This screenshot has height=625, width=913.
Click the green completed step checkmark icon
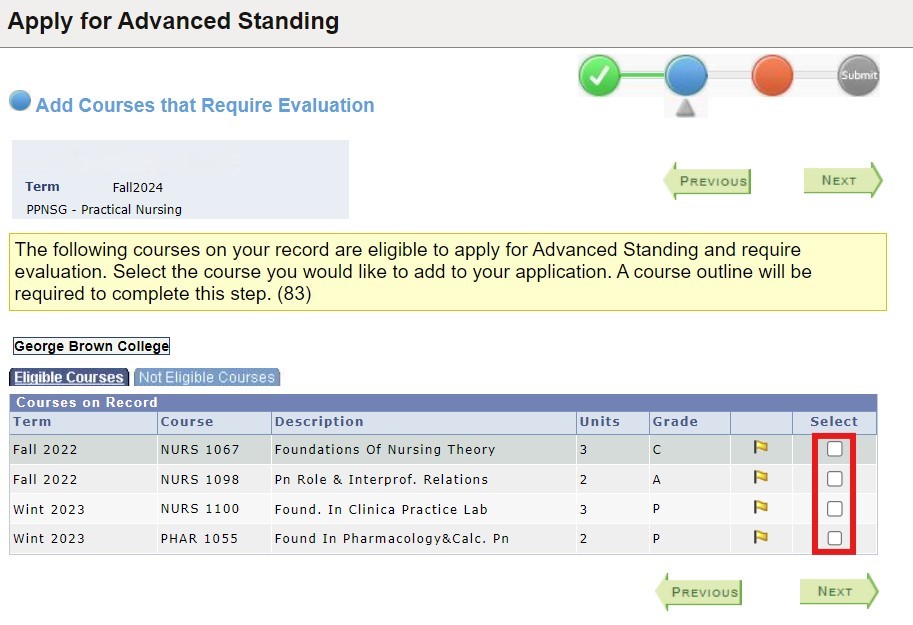600,75
